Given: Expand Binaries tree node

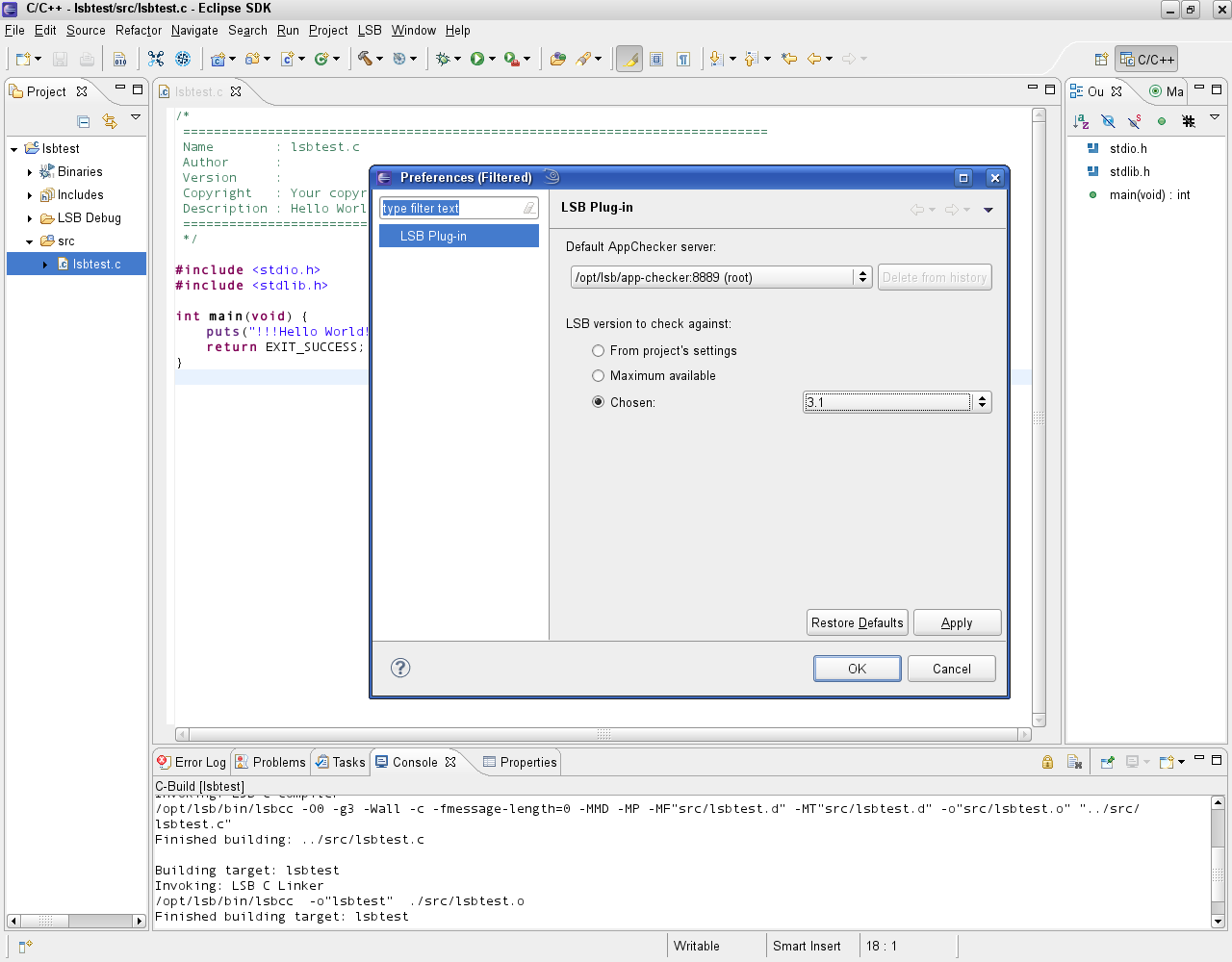Looking at the screenshot, I should (30, 172).
